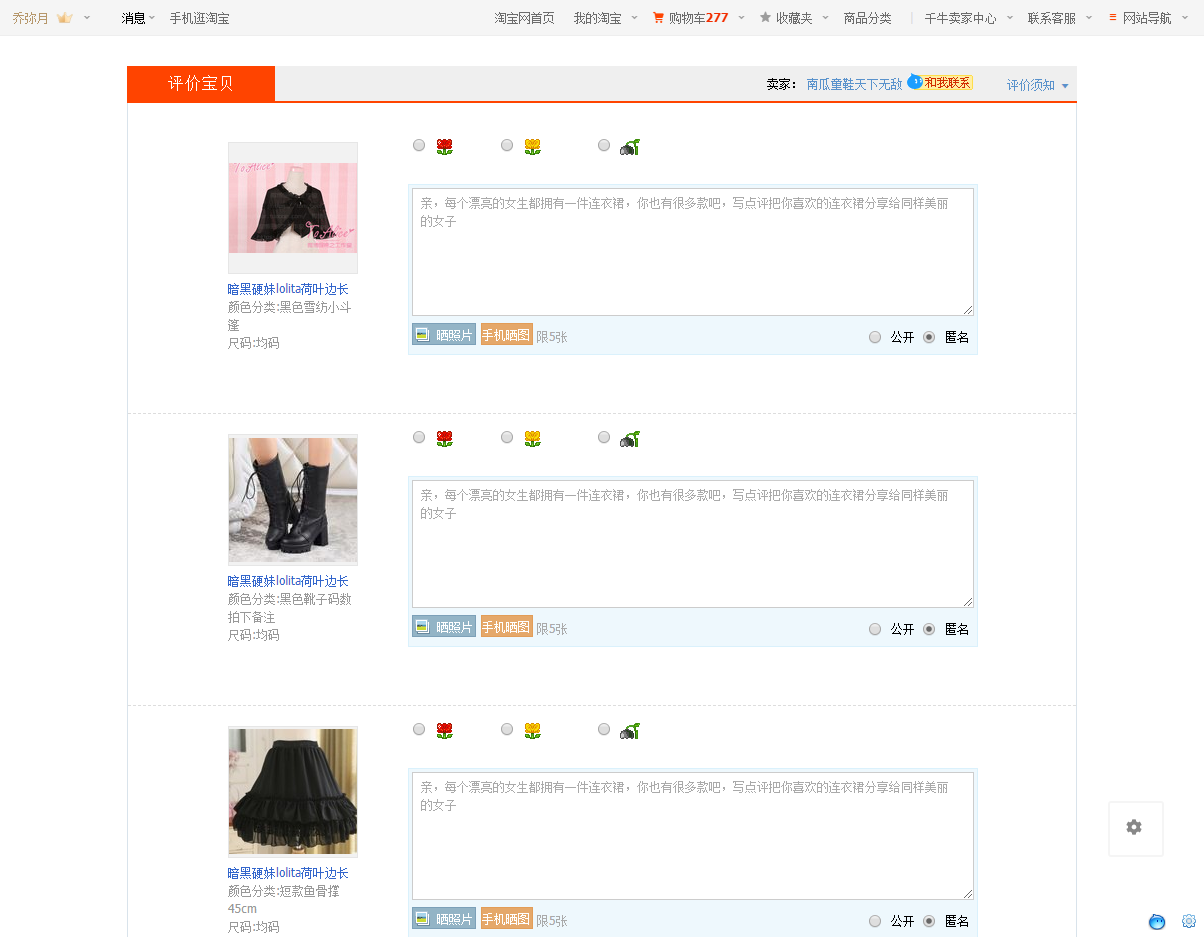The height and width of the screenshot is (937, 1204).
Task: Select red flower good rating for boots item
Action: 419,437
